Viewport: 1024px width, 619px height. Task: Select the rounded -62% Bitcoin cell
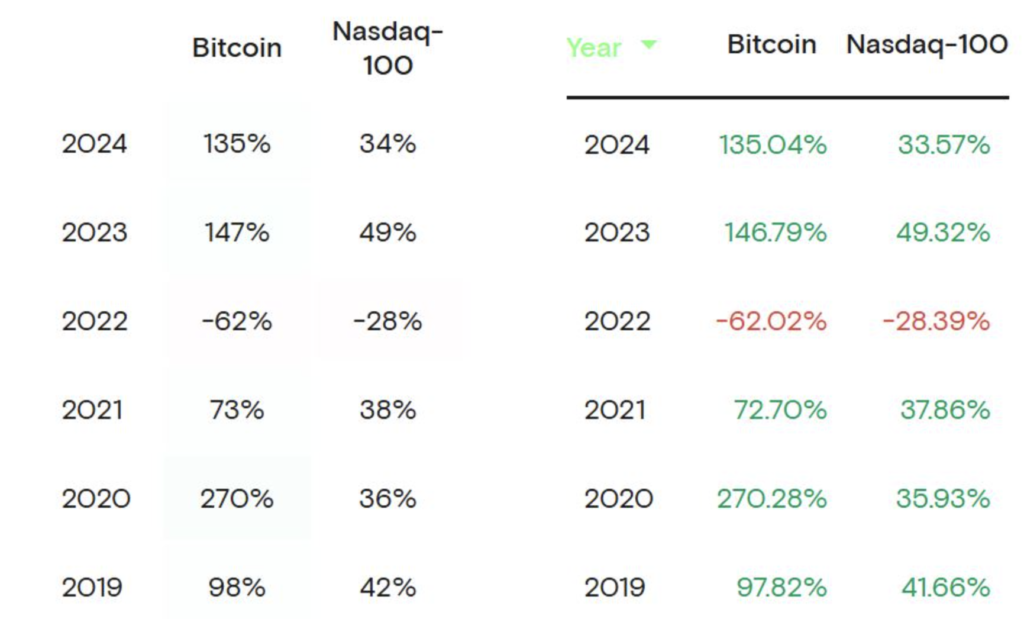click(x=237, y=321)
